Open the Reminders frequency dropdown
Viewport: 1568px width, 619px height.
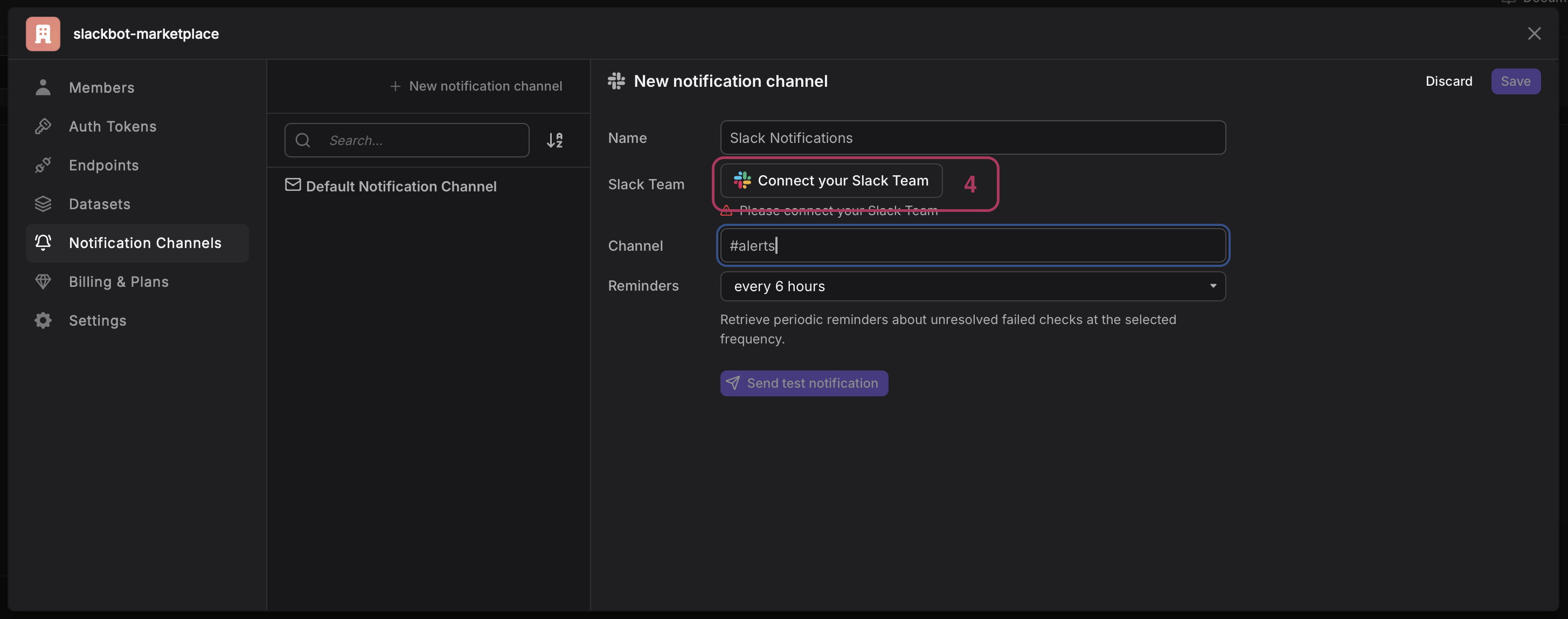coord(973,286)
